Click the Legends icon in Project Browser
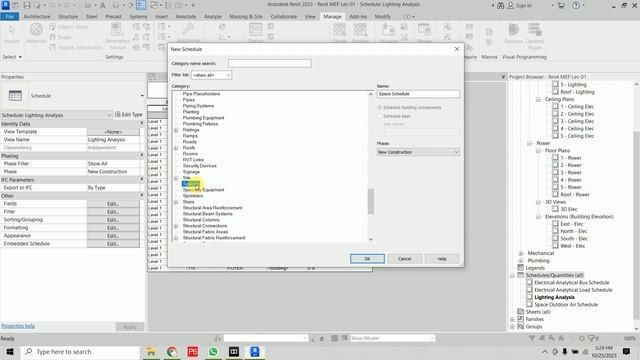Screen dimensions: 640x360 pos(520,268)
